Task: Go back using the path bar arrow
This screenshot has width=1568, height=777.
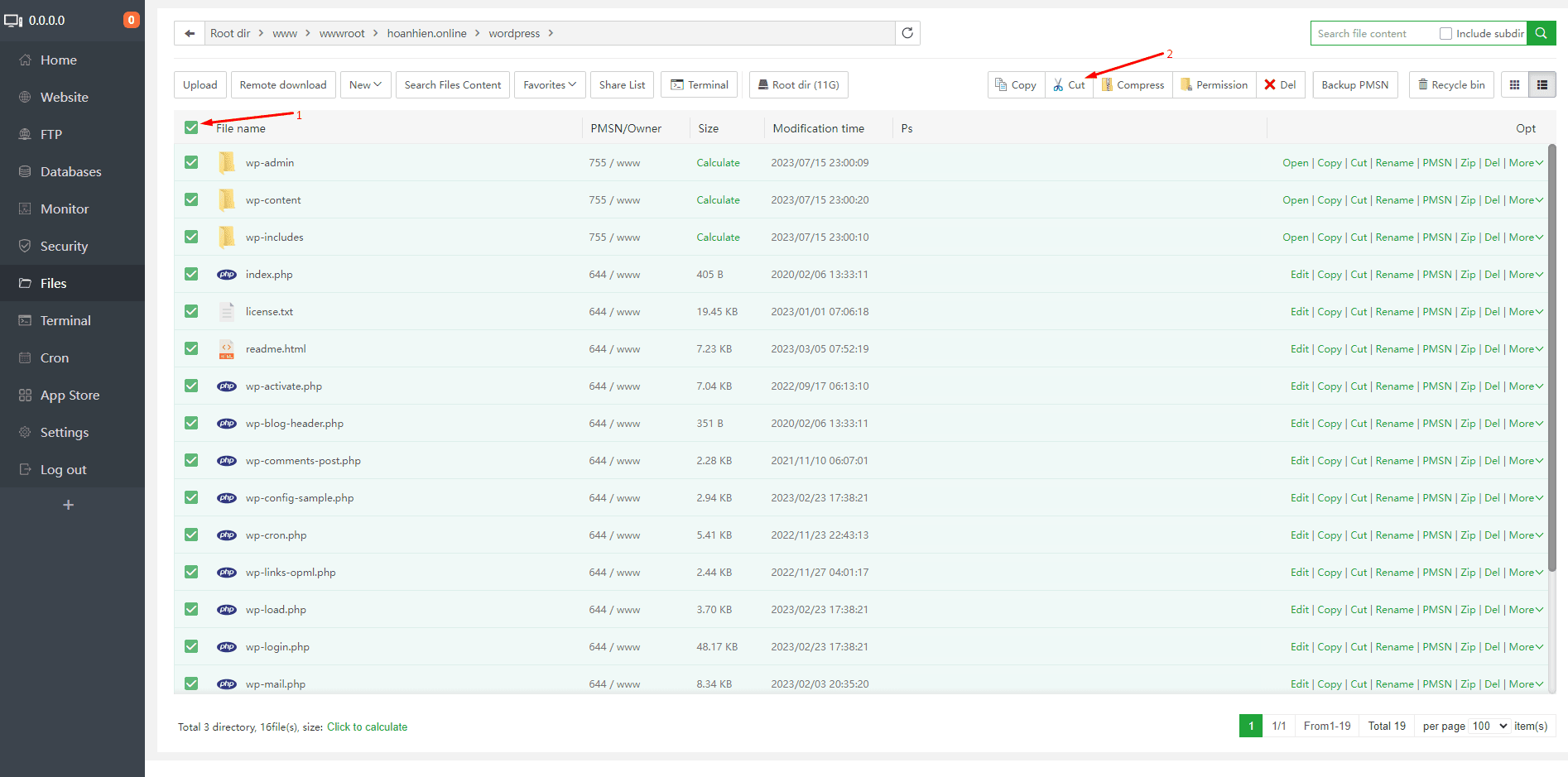Action: pyautogui.click(x=190, y=33)
